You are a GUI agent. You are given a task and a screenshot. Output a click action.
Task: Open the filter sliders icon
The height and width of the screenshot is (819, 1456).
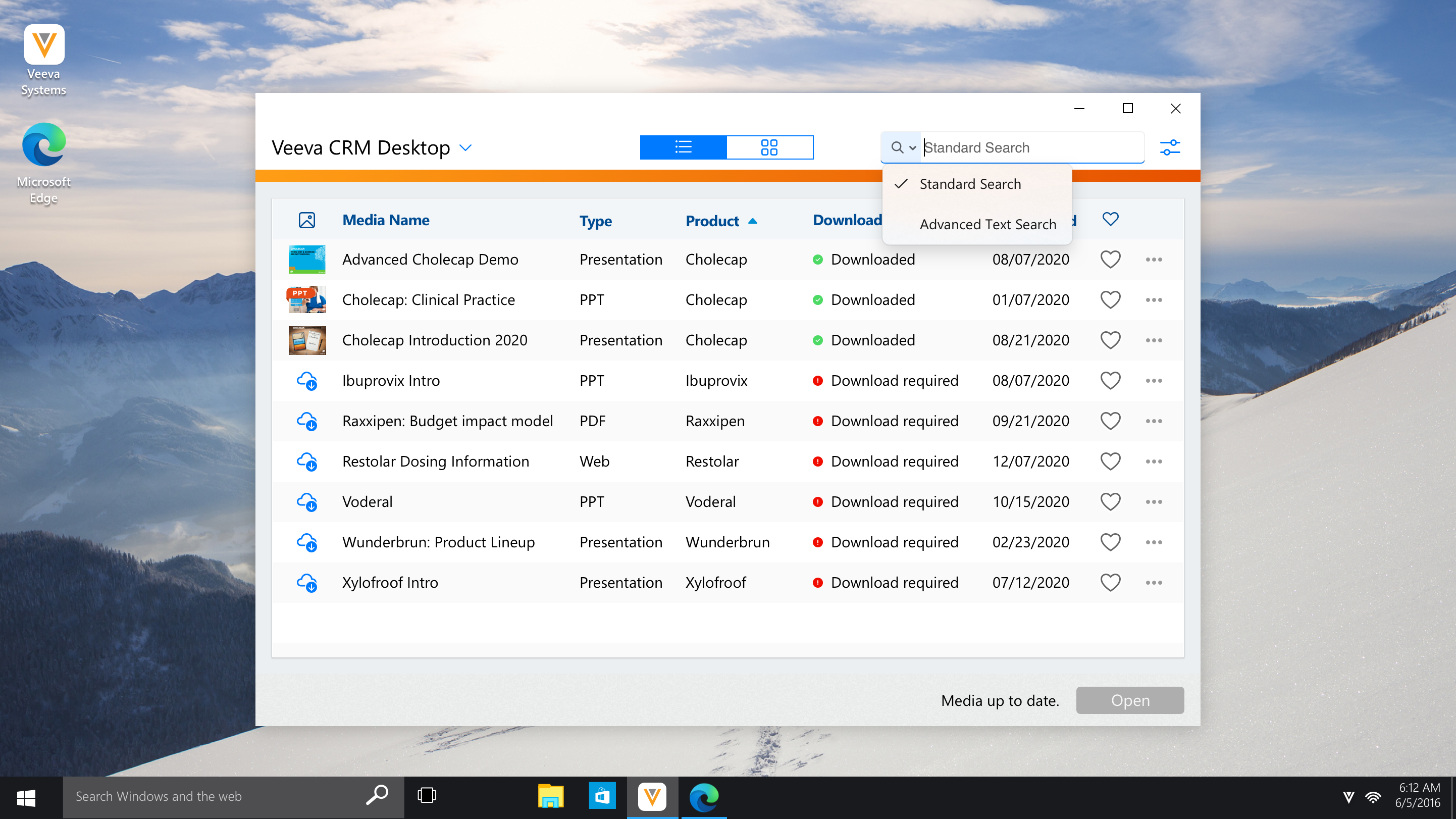coord(1169,147)
